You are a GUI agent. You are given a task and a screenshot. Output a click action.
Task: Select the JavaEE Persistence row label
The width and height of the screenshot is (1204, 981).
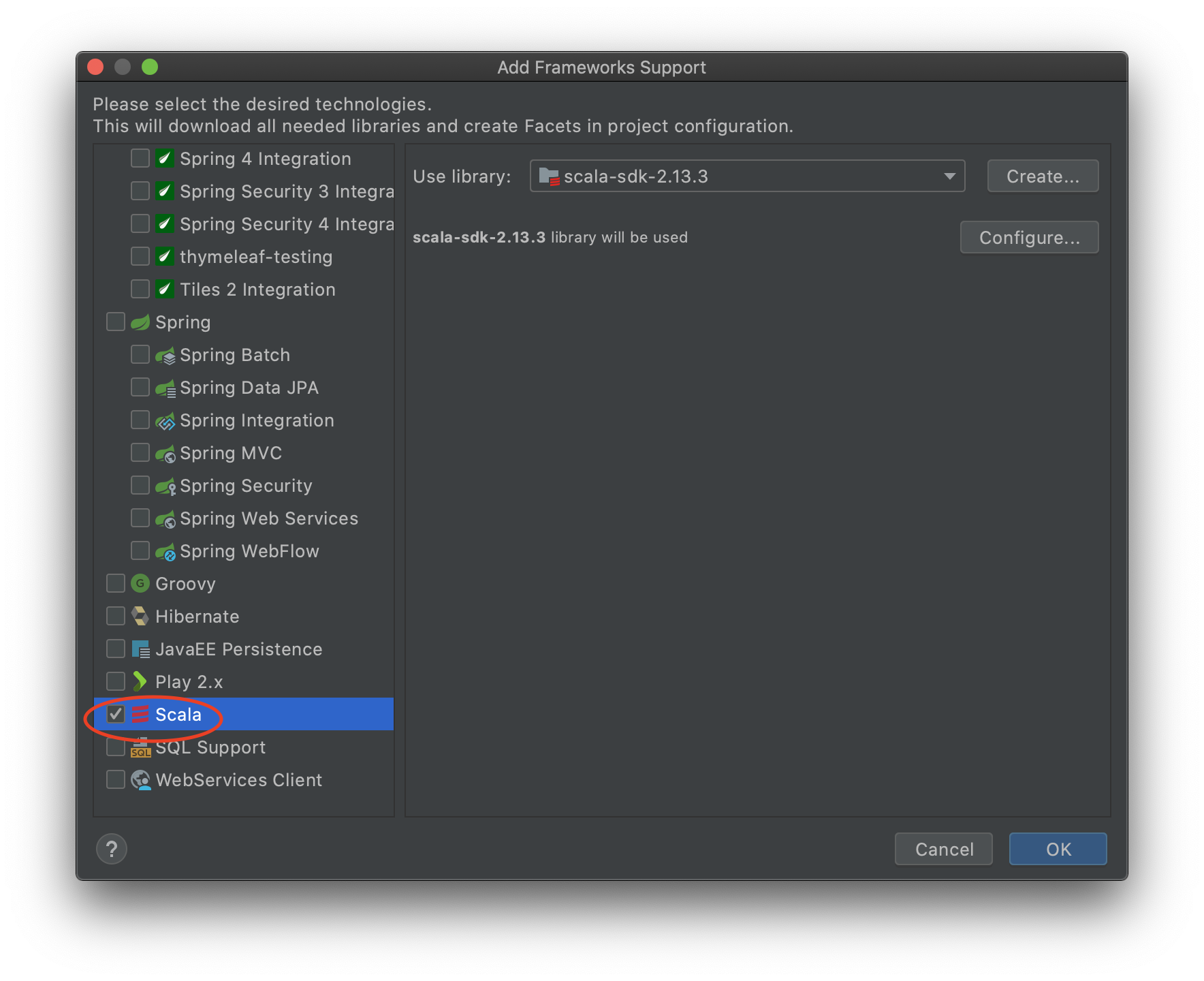[238, 649]
